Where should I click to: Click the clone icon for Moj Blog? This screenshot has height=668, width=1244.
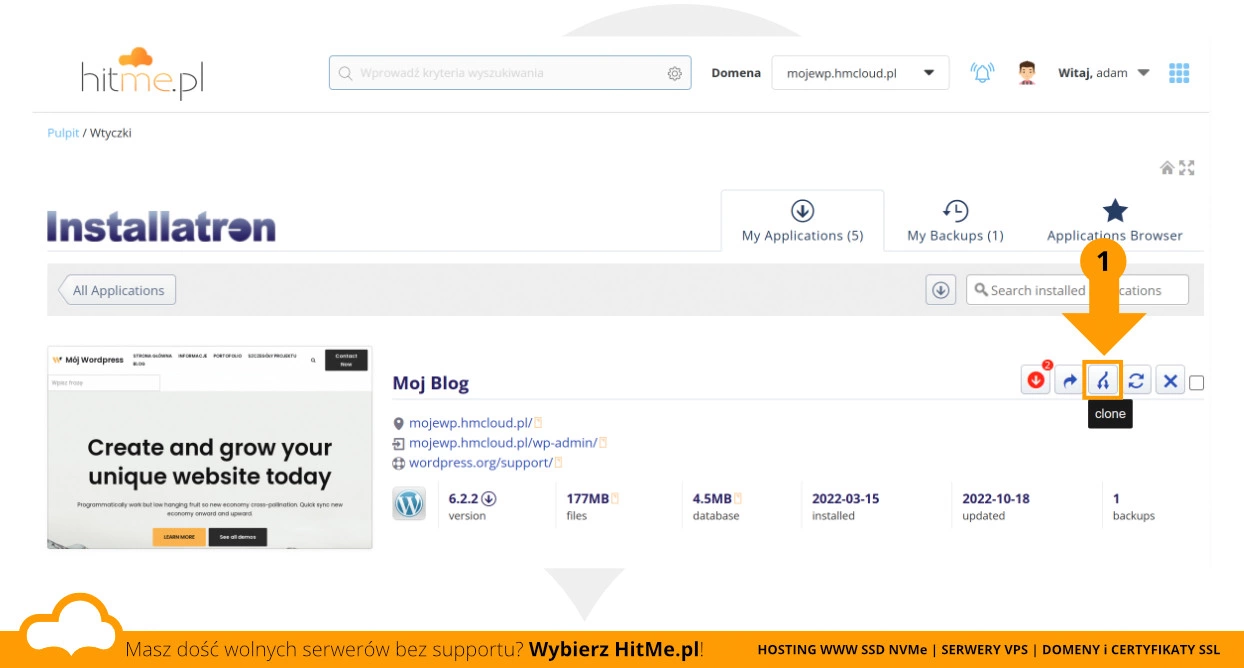click(1103, 381)
